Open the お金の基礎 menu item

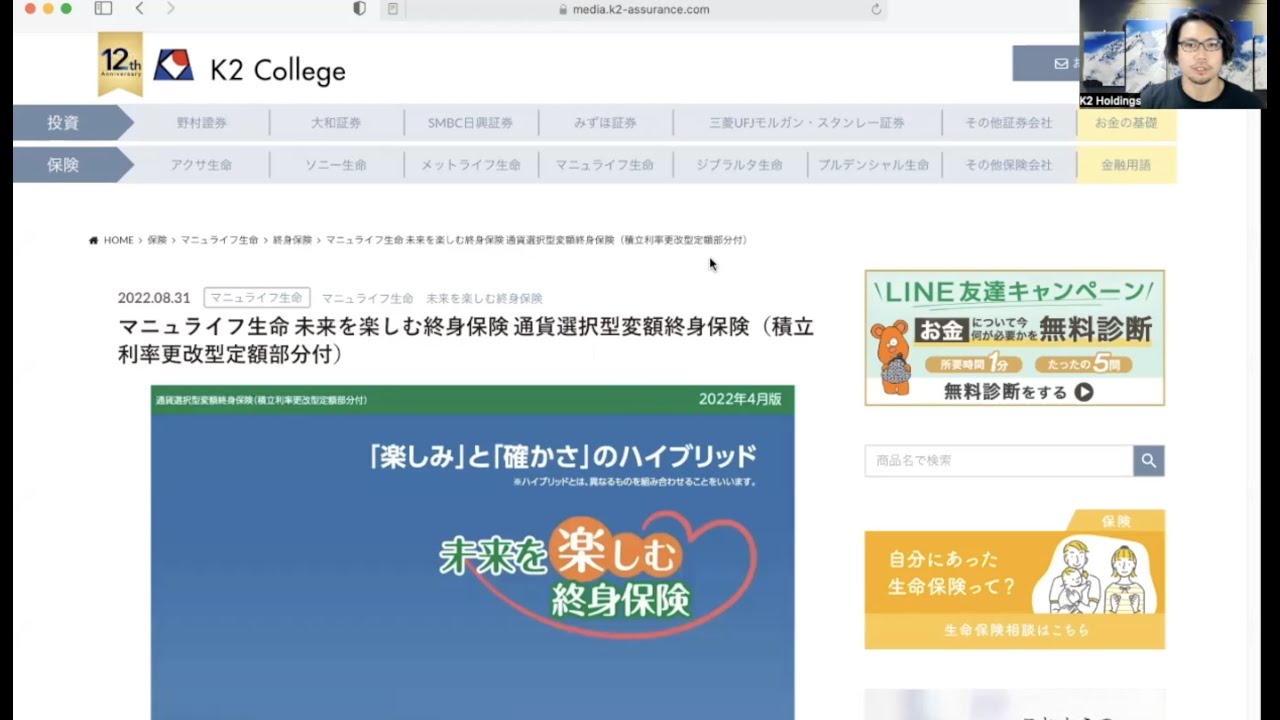[1126, 123]
